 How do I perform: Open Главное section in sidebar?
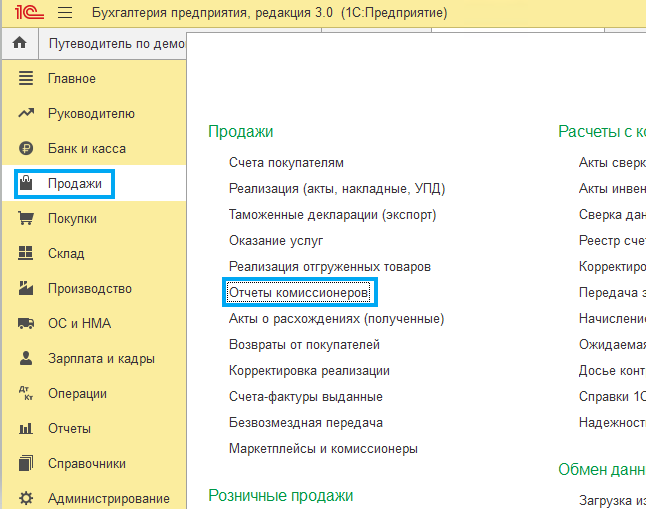coord(72,79)
